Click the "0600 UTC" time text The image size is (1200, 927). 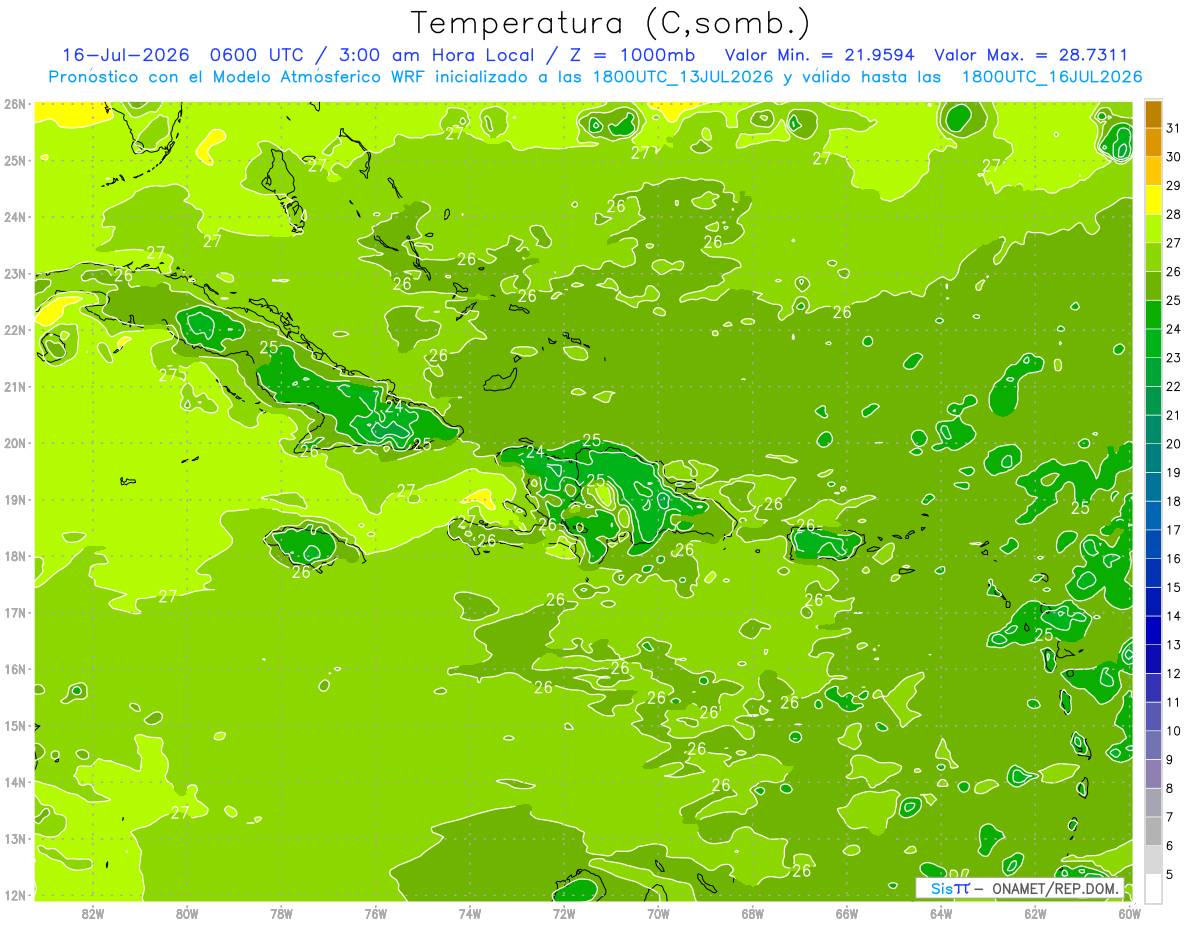click(255, 55)
